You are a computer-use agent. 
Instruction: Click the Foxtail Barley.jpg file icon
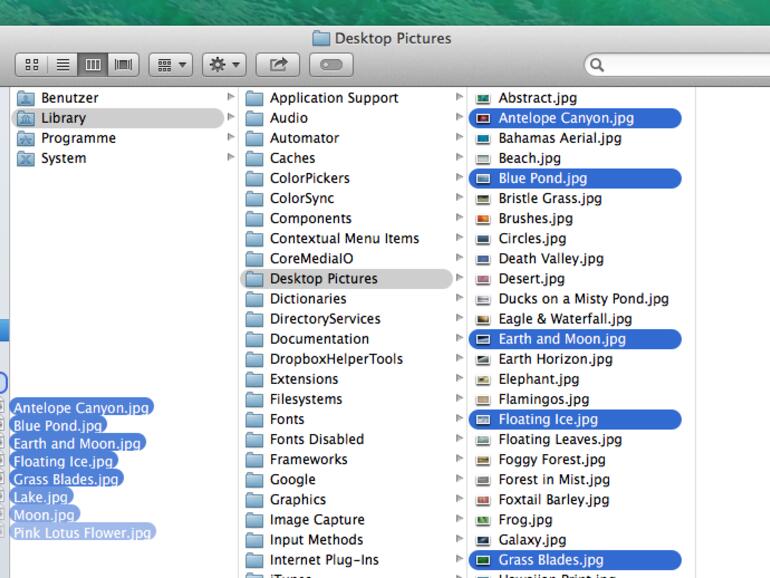(x=483, y=500)
